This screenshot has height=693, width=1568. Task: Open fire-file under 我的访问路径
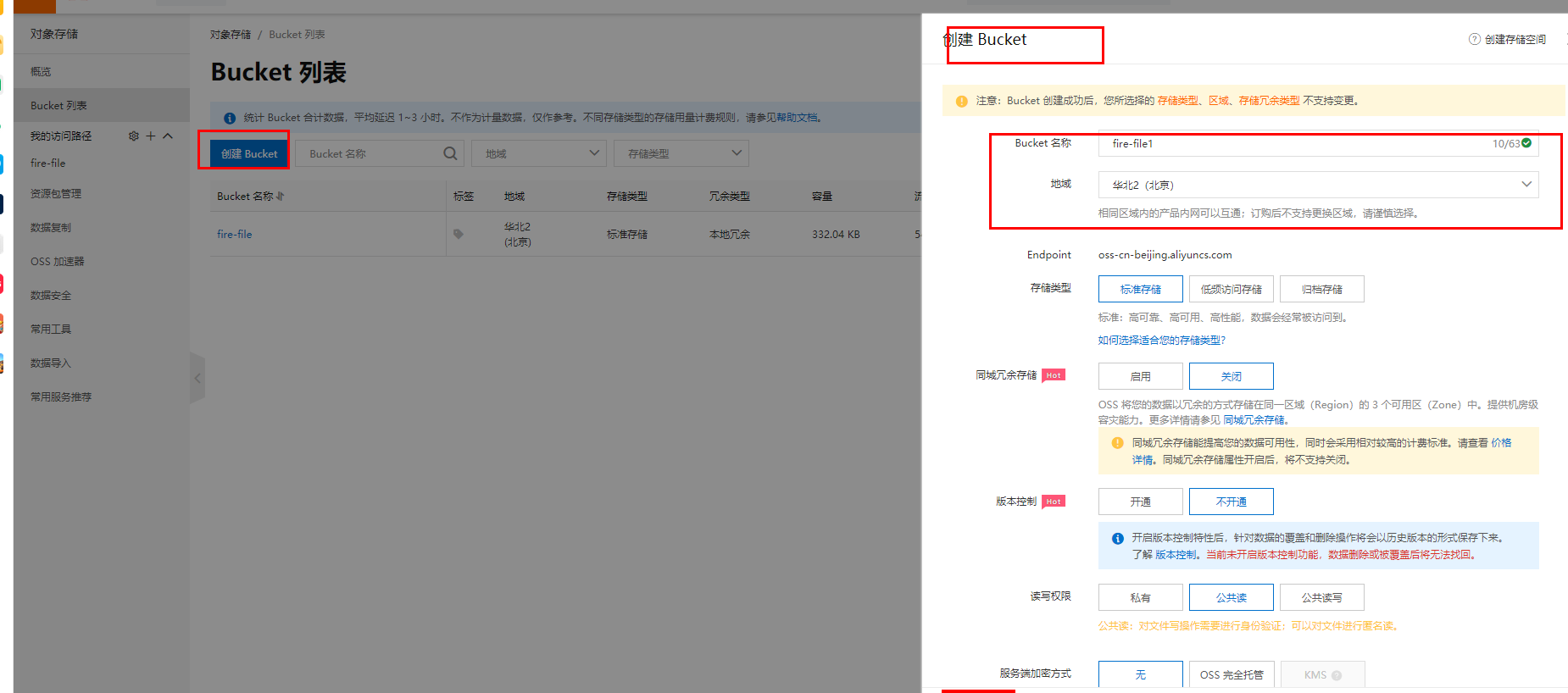coord(48,163)
